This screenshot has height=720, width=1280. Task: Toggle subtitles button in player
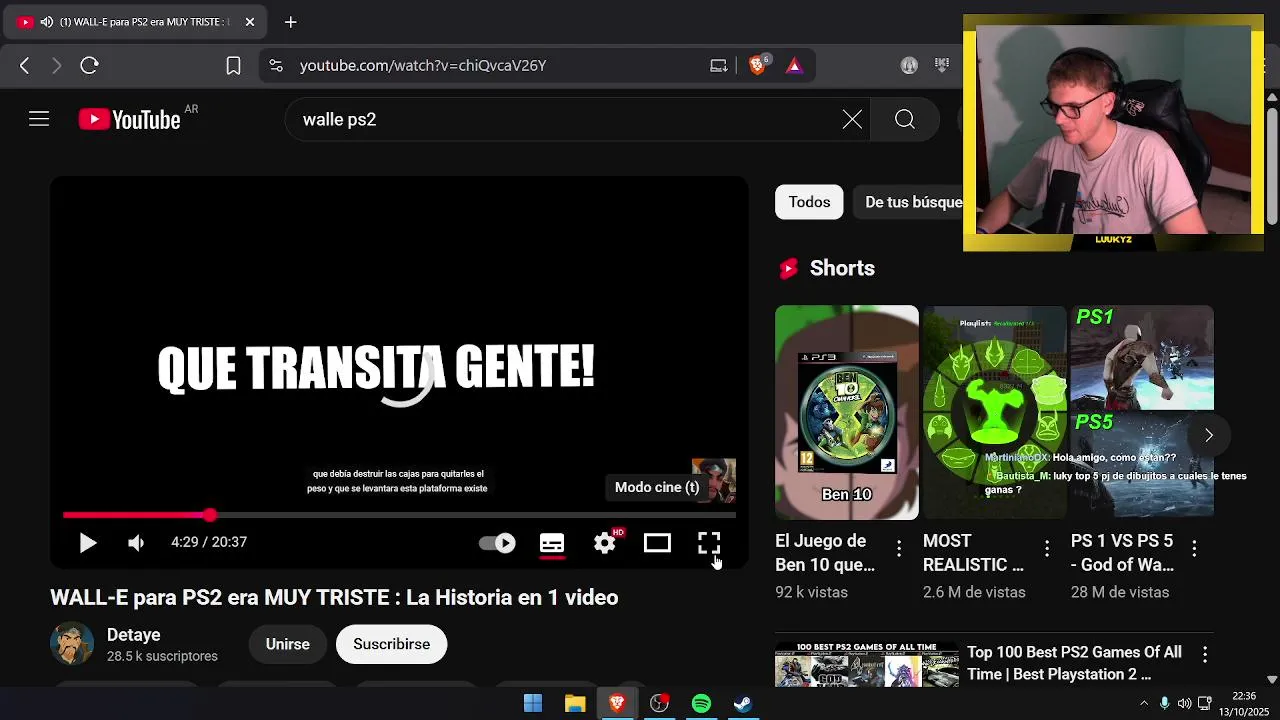(552, 543)
